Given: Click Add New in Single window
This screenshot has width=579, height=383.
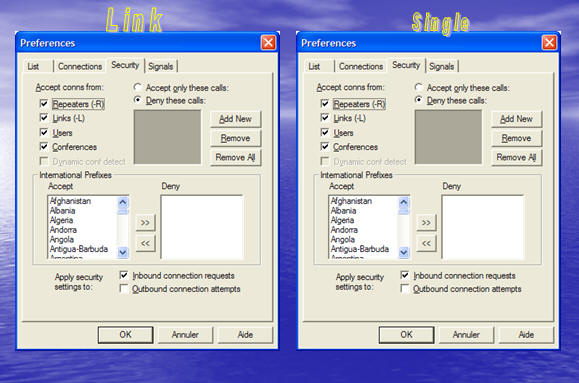Looking at the screenshot, I should coord(517,119).
